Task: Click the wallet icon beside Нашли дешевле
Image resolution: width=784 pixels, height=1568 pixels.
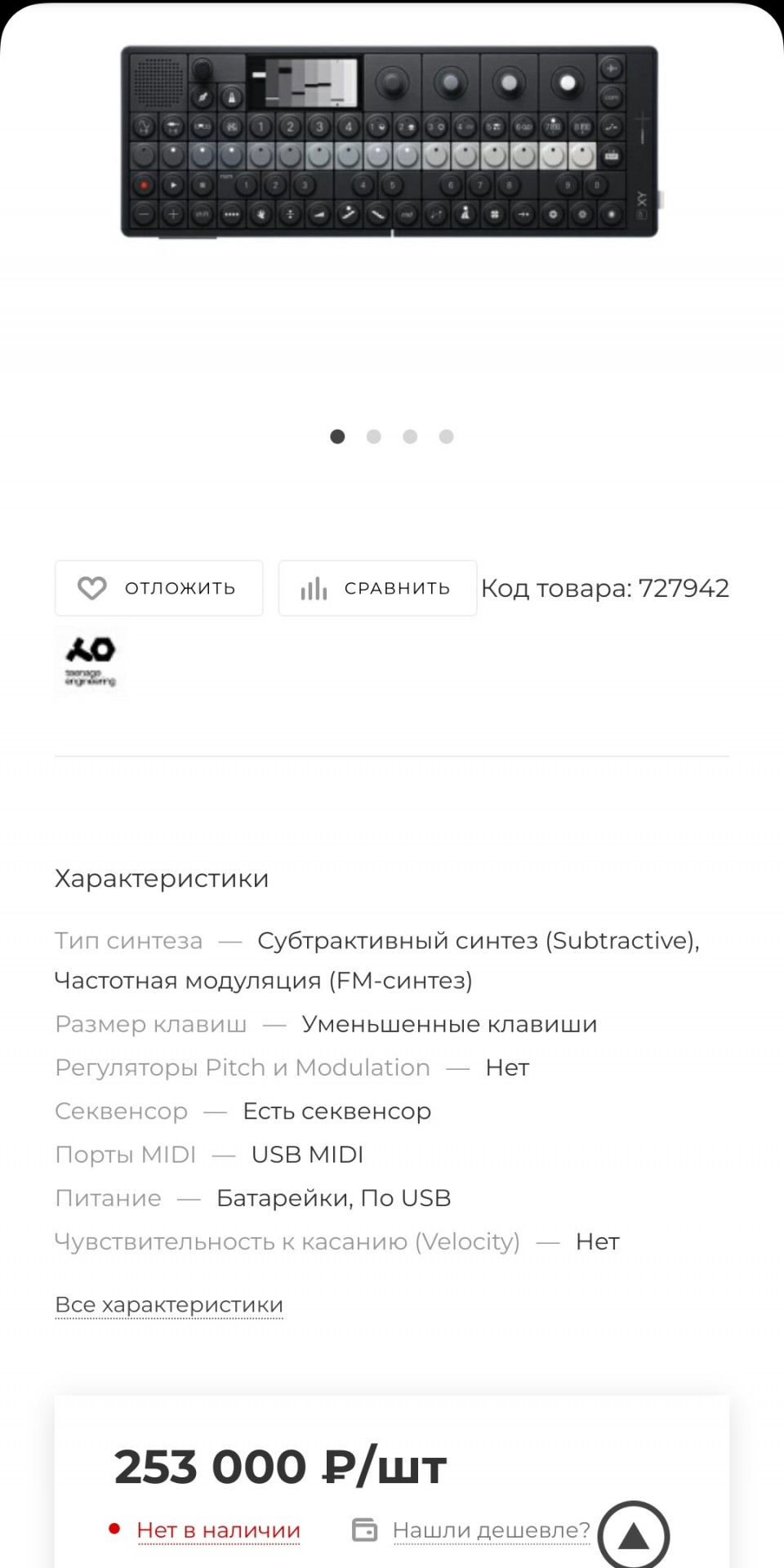Action: click(364, 1530)
